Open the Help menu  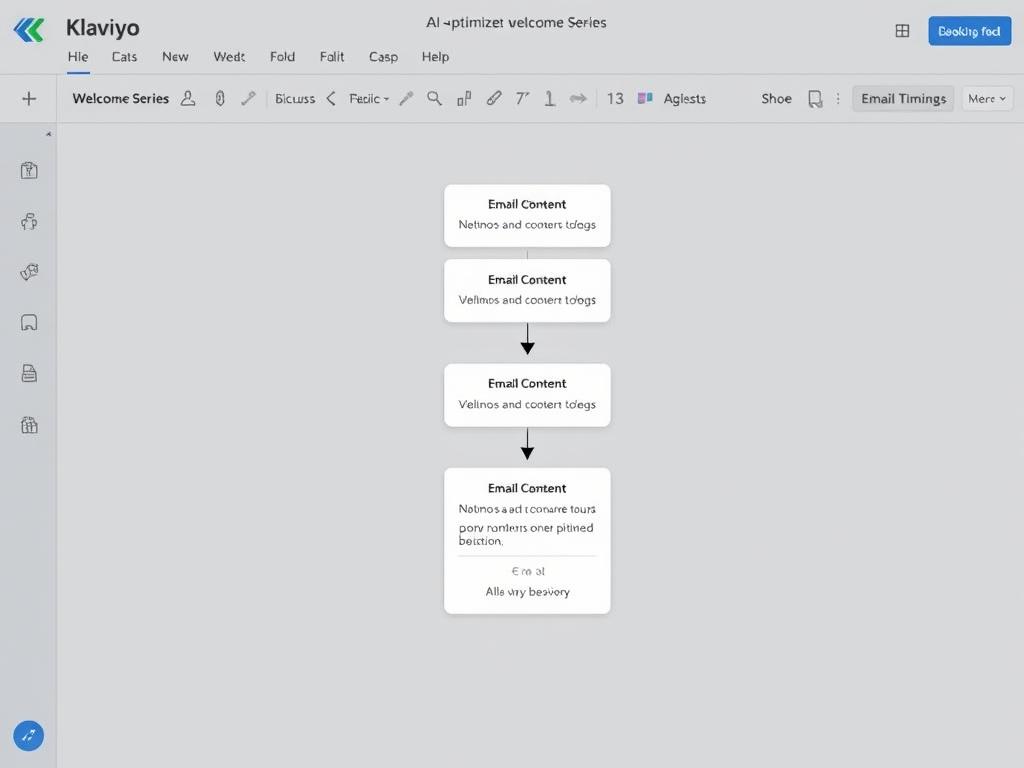coord(435,57)
